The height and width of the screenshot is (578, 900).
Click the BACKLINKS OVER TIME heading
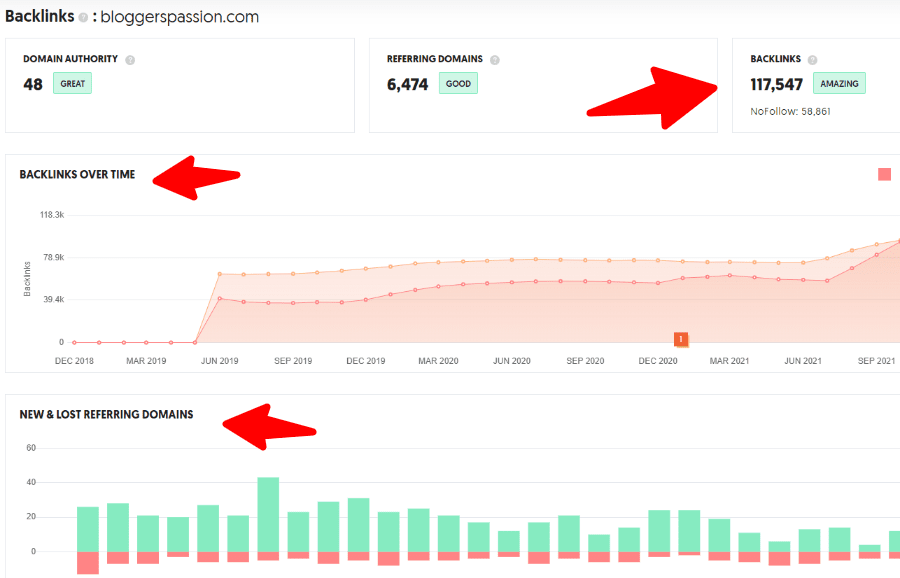coord(77,174)
